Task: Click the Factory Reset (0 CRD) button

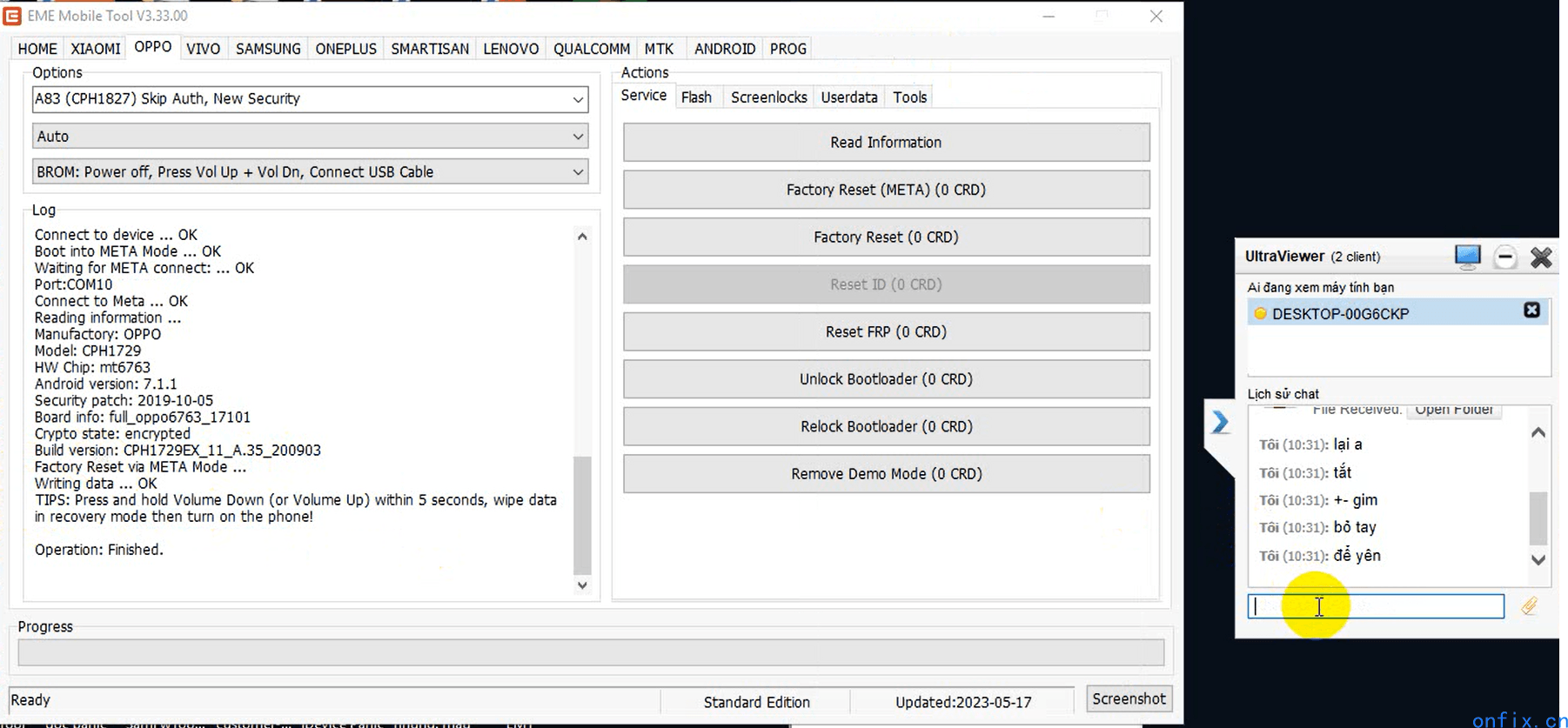Action: click(x=886, y=237)
